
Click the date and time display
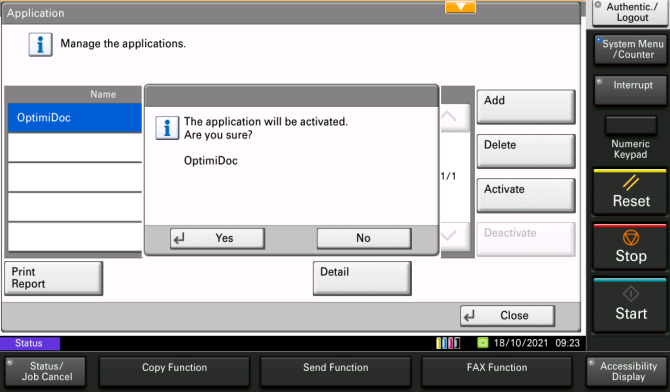537,343
